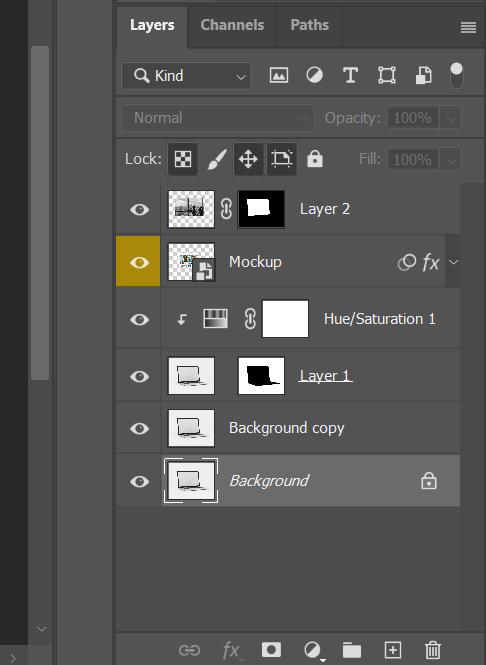This screenshot has height=665, width=486.
Task: Click the Layer 1 name
Action: 325,376
